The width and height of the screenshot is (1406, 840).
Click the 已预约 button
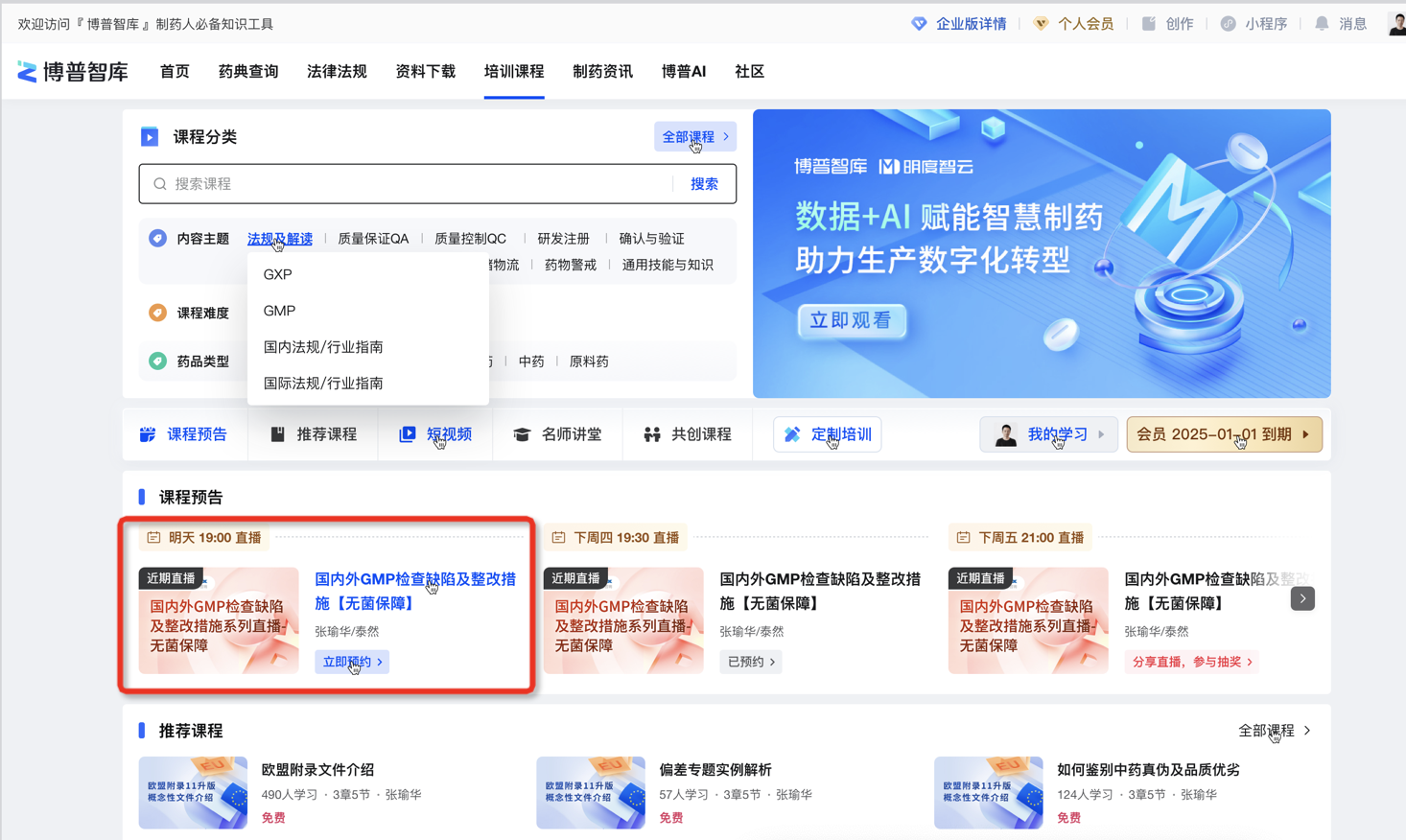pyautogui.click(x=751, y=662)
